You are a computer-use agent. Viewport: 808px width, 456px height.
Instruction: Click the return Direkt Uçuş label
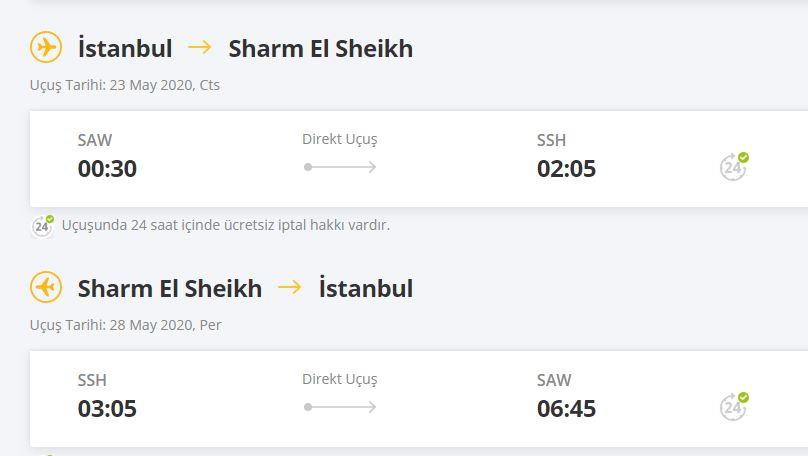click(x=340, y=379)
